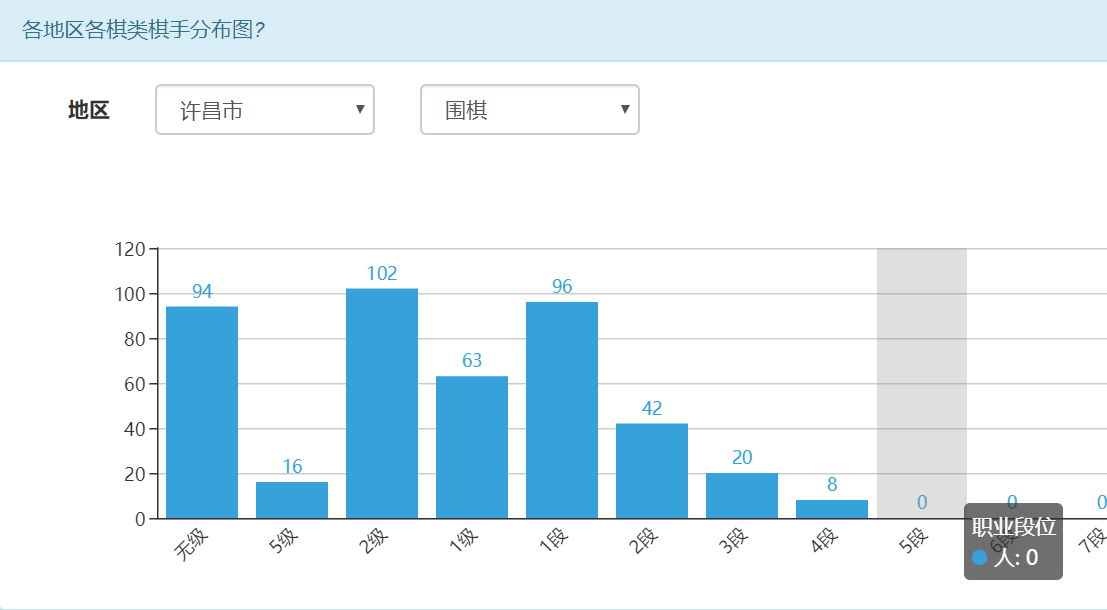
Task: Click the 各地区各棋类棋手分布图 panel title
Action: point(143,30)
